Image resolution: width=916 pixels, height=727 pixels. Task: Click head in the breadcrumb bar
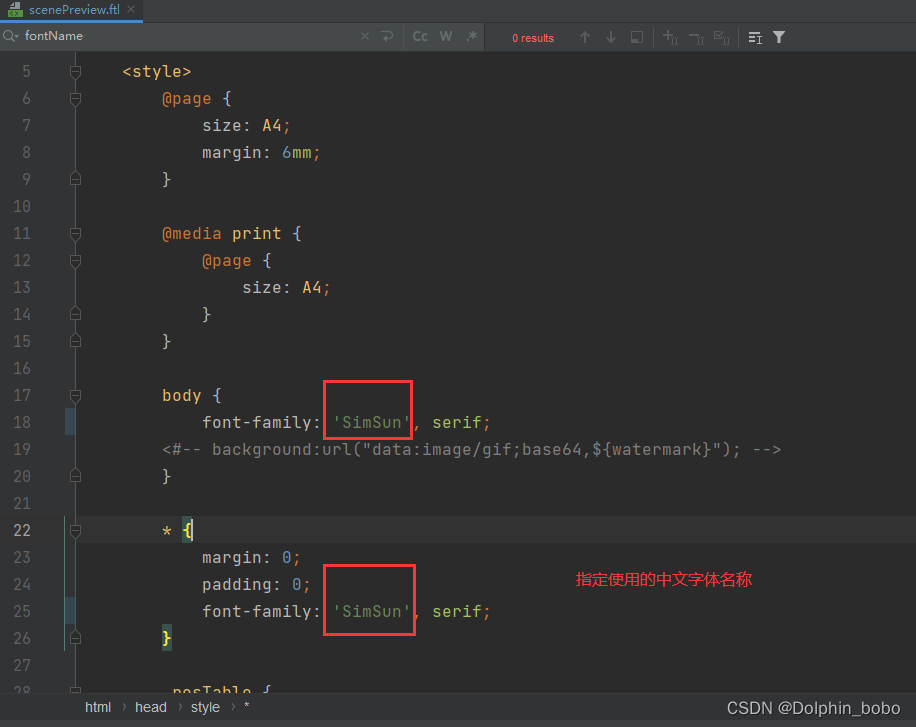point(151,707)
